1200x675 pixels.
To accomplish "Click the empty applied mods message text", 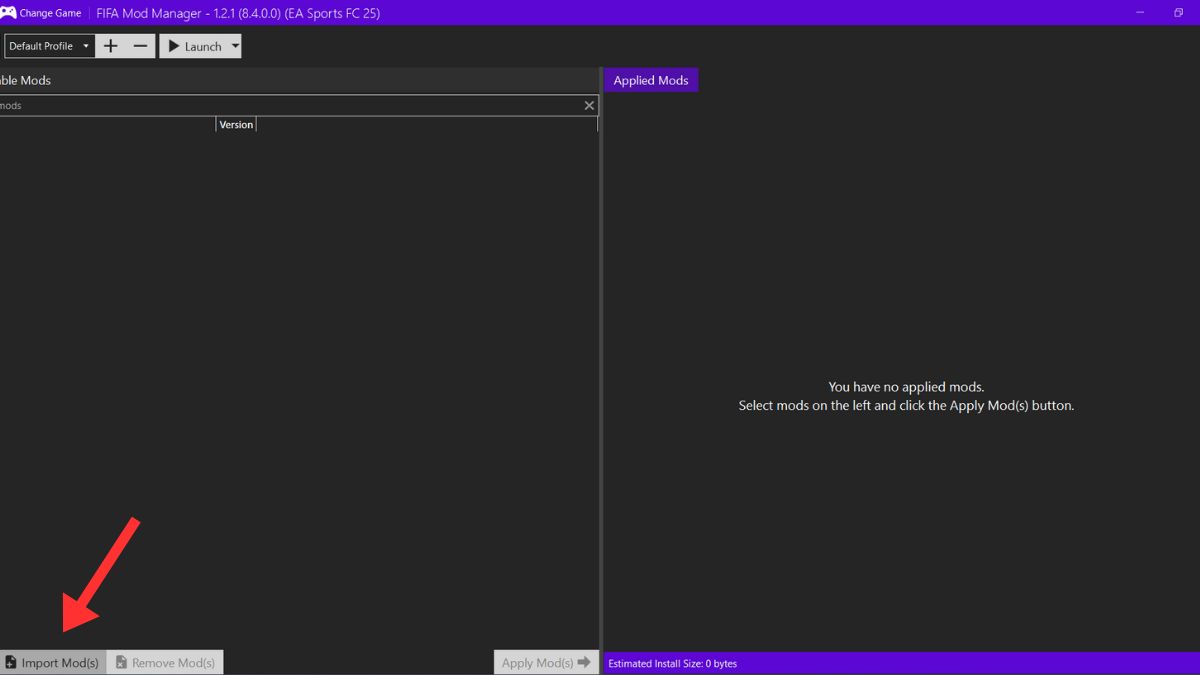I will 906,396.
